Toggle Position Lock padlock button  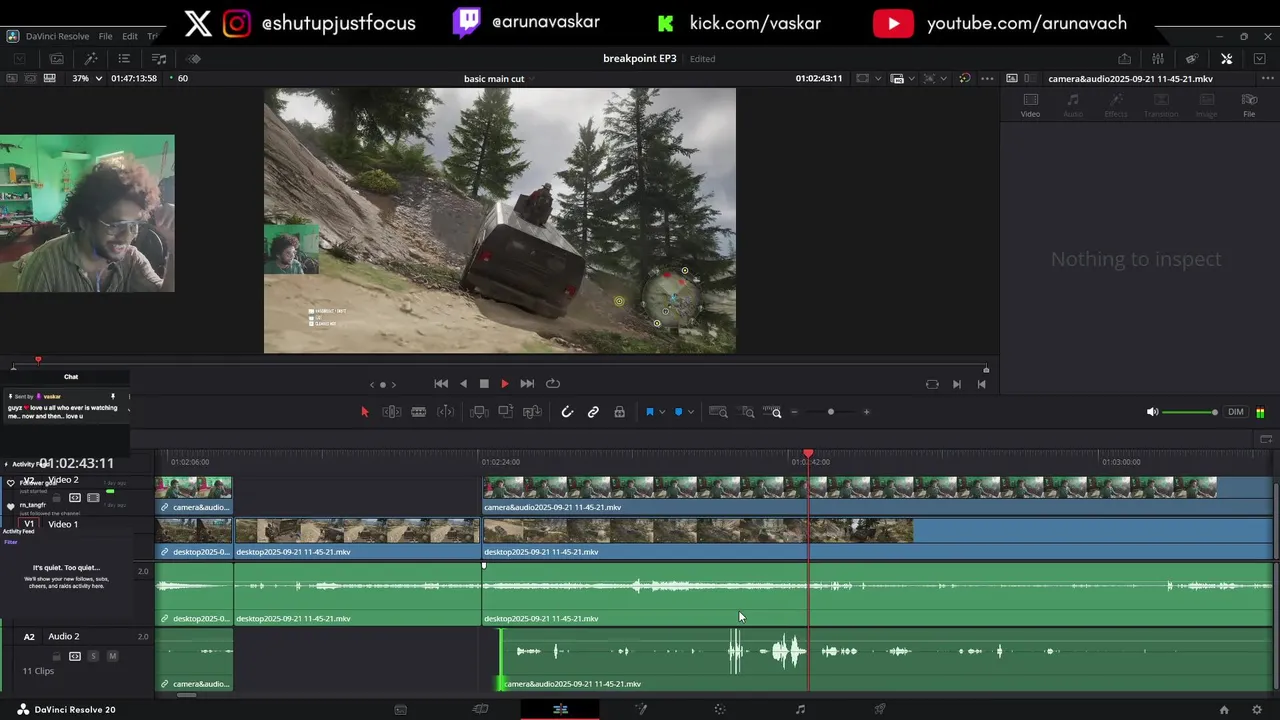coord(619,412)
